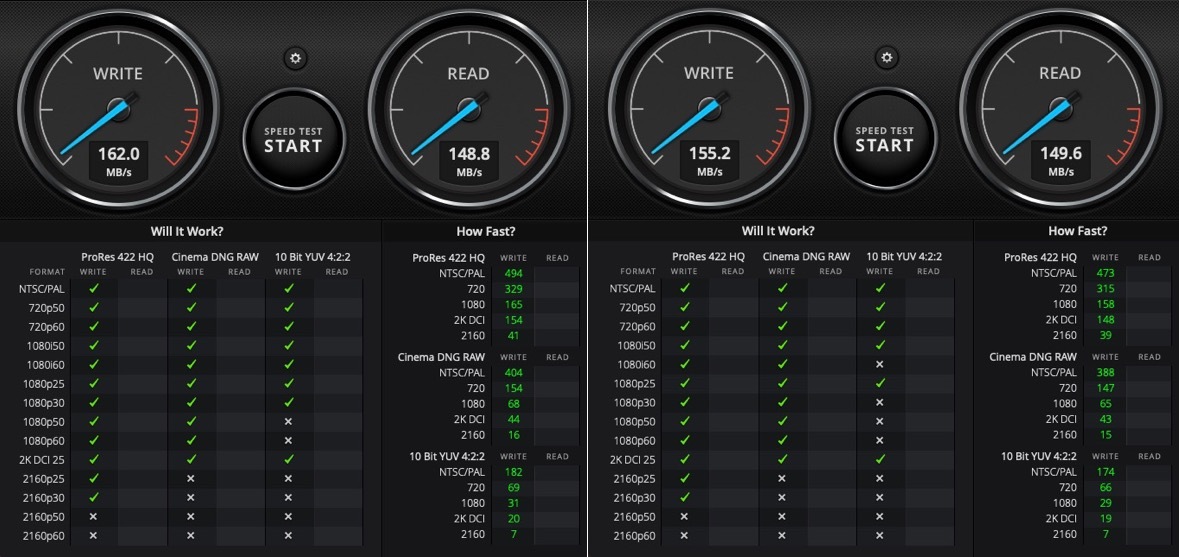Select 10 Bit YUV 2K DCI value 20

514,519
